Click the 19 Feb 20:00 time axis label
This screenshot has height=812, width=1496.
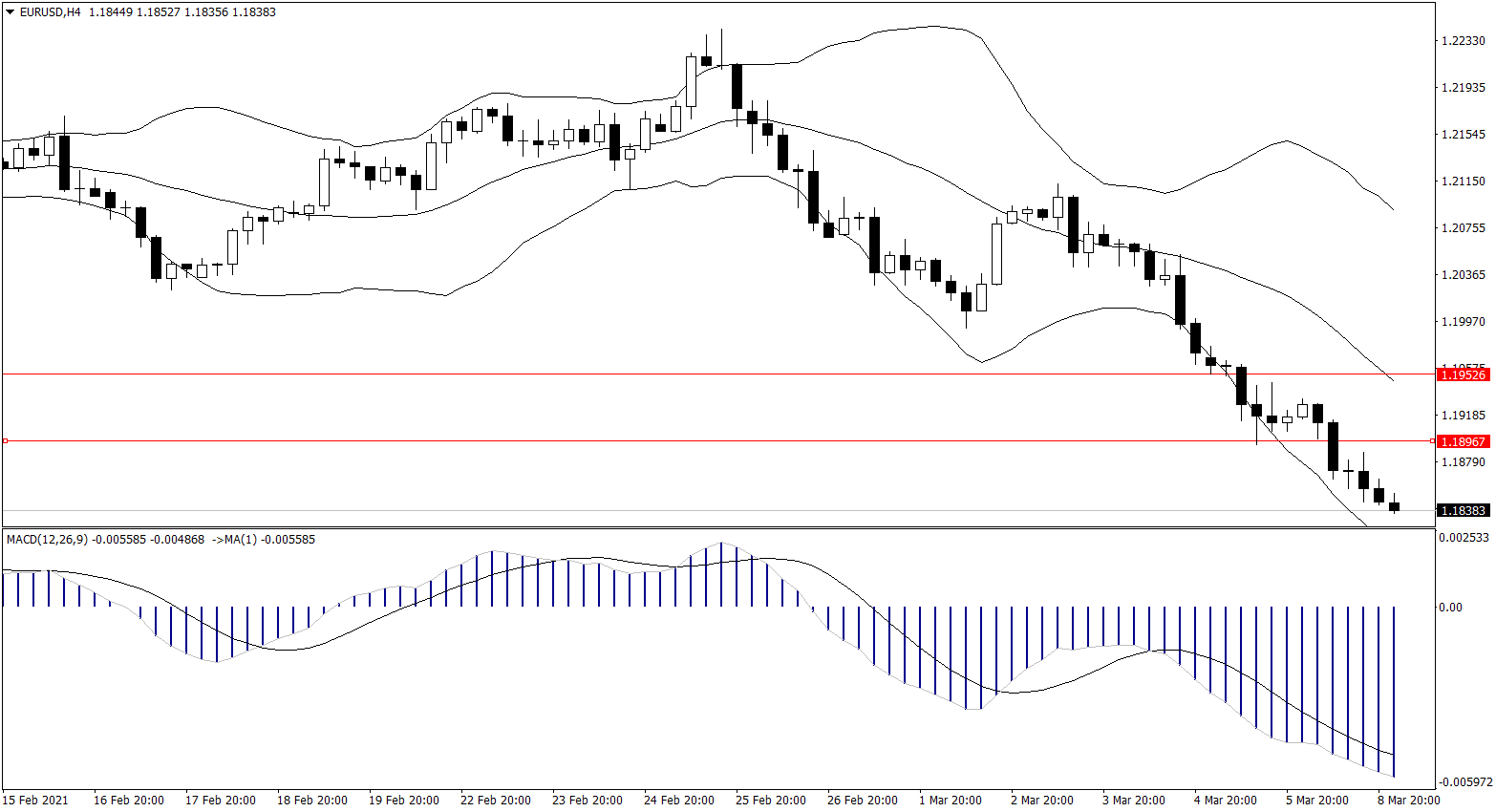(x=403, y=800)
